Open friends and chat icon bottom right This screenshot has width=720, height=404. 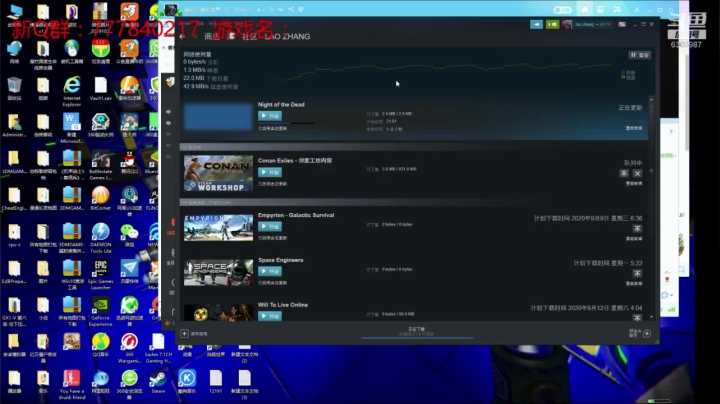pyautogui.click(x=647, y=334)
